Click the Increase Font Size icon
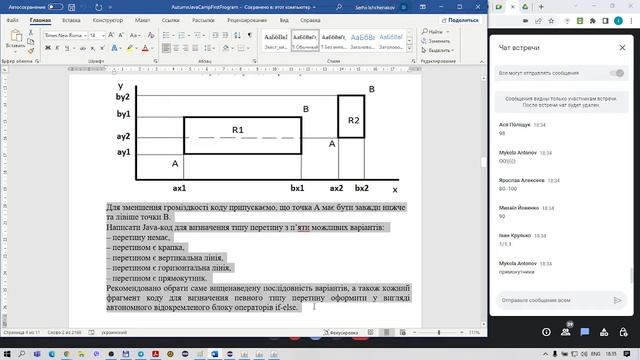The height and width of the screenshot is (360, 640). click(111, 36)
